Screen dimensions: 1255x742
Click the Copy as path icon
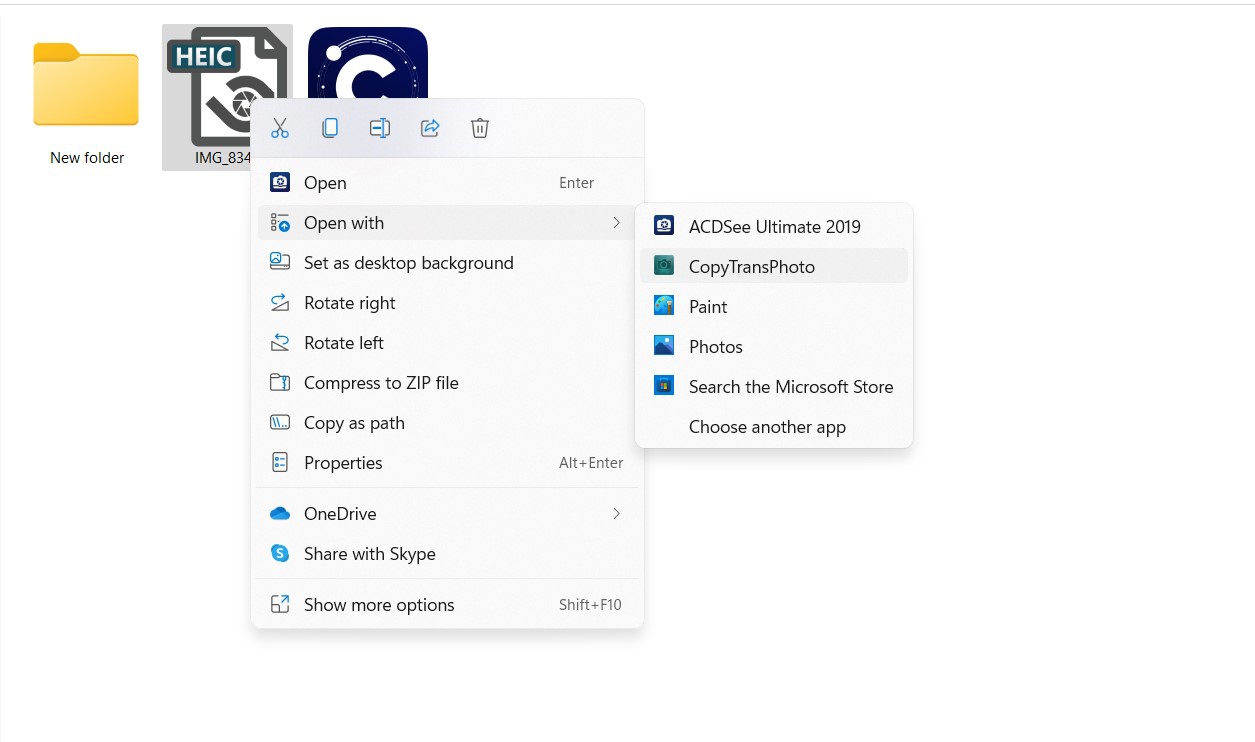tap(280, 422)
